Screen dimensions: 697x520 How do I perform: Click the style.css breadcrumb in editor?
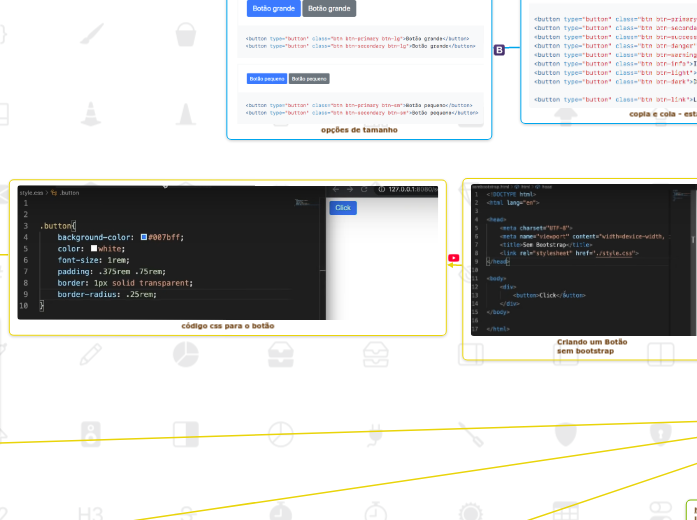32,192
